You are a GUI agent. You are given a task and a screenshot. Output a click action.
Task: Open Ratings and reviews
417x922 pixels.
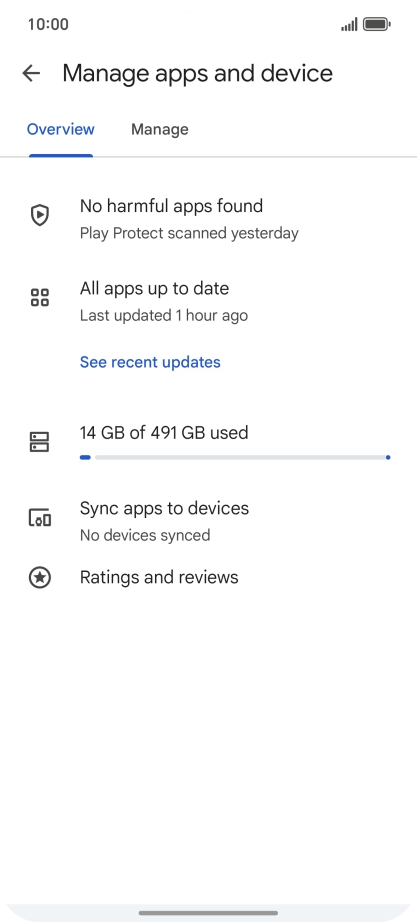[x=159, y=577]
